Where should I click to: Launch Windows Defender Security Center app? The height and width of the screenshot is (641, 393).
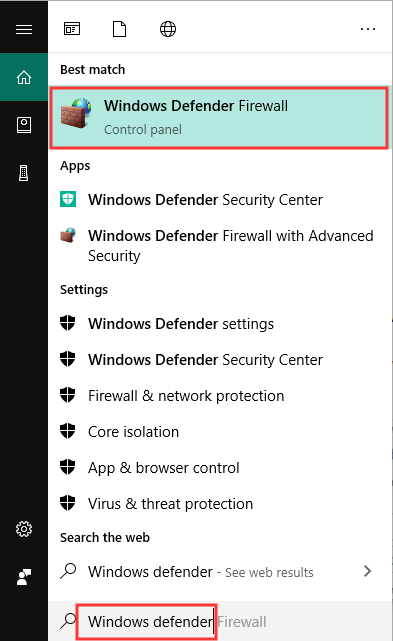pyautogui.click(x=219, y=200)
